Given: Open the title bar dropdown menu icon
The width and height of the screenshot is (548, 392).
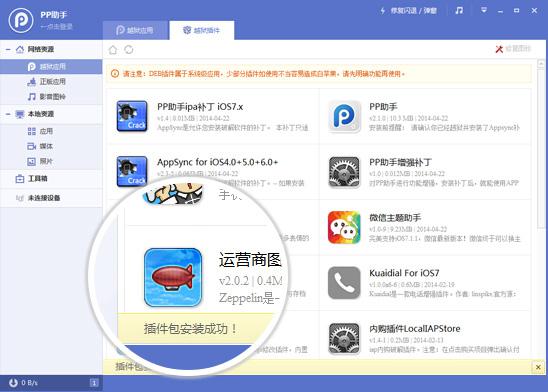Looking at the screenshot, I should [x=484, y=10].
